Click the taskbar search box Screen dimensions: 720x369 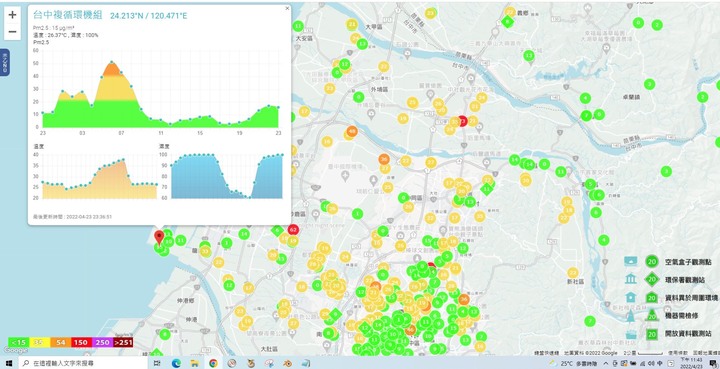(x=83, y=363)
